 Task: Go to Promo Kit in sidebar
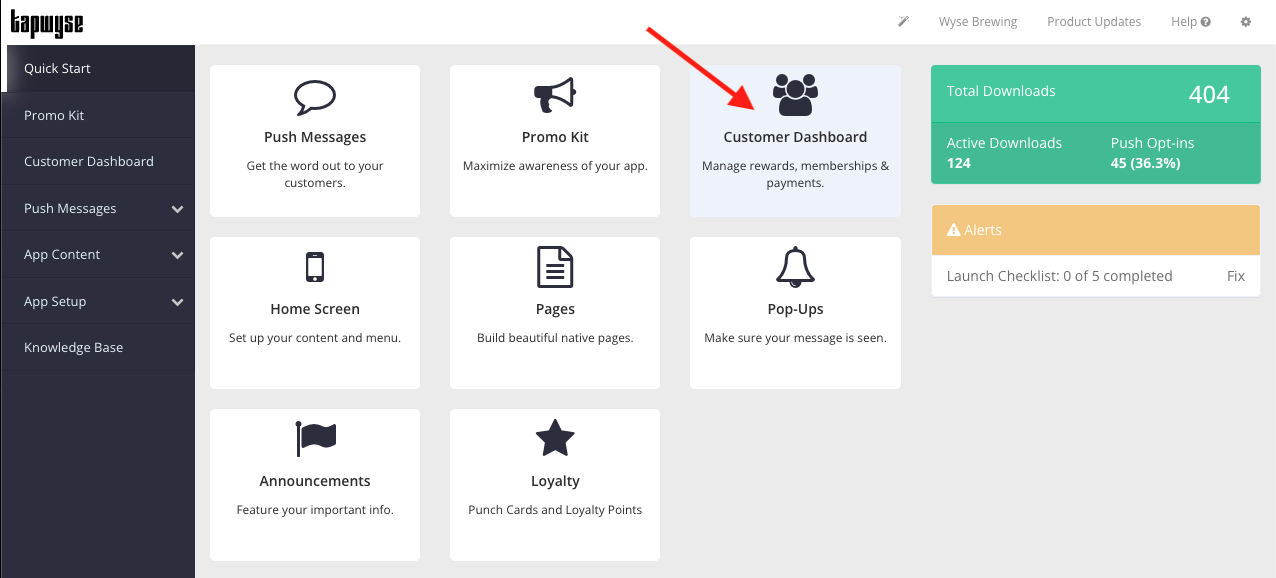54,115
